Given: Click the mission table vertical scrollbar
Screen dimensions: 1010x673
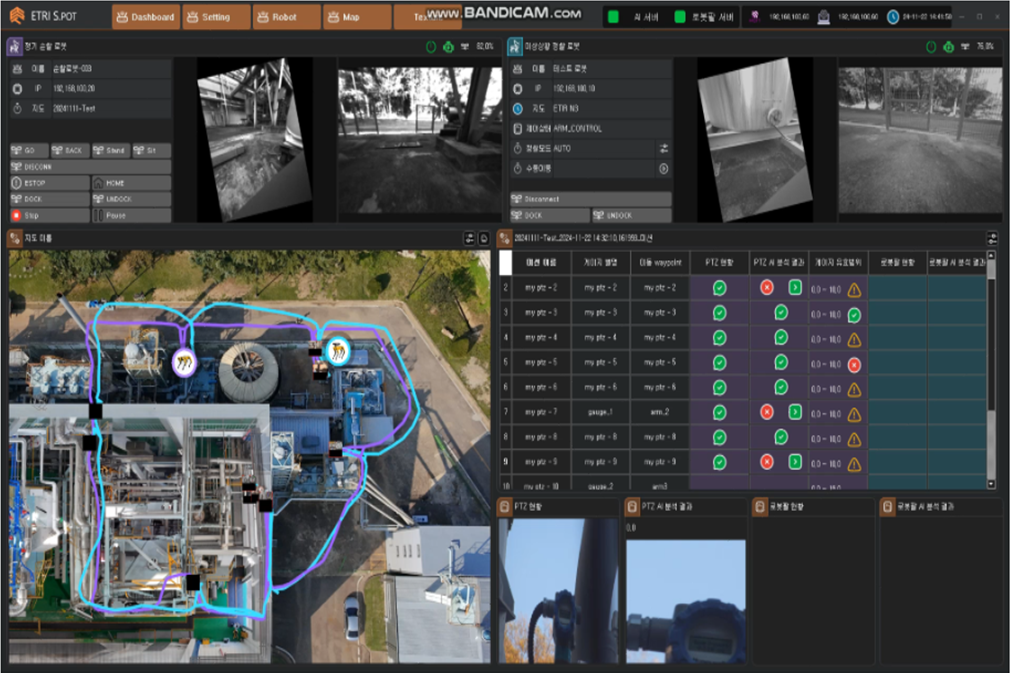Looking at the screenshot, I should pos(991,335).
